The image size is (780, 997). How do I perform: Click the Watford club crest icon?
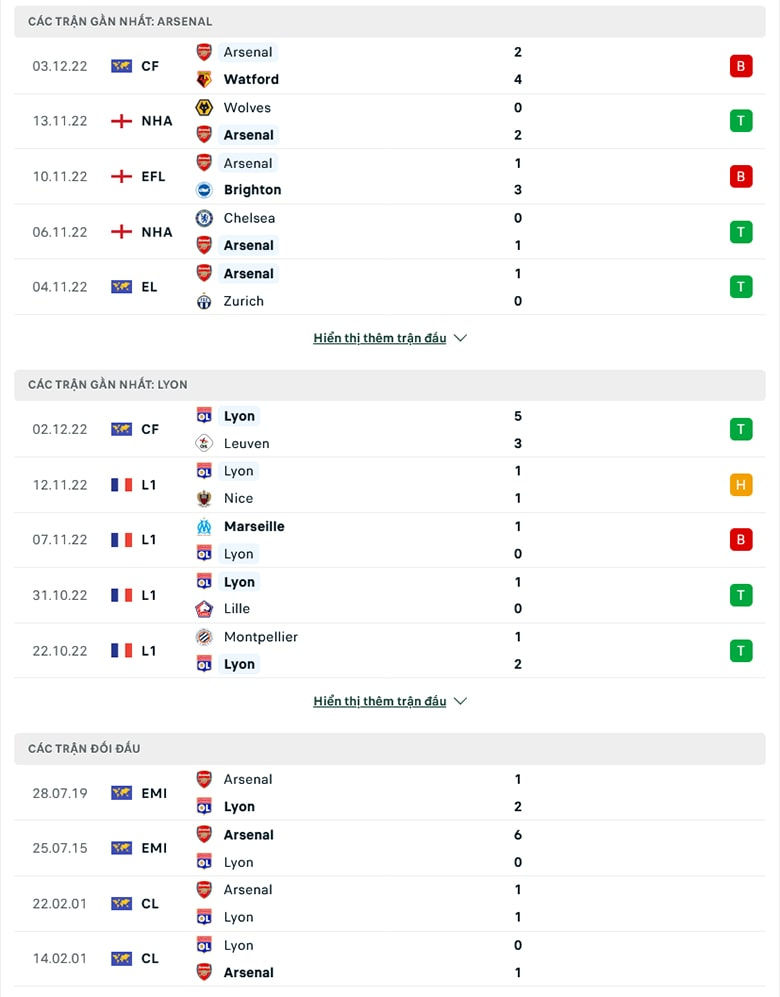click(x=204, y=79)
